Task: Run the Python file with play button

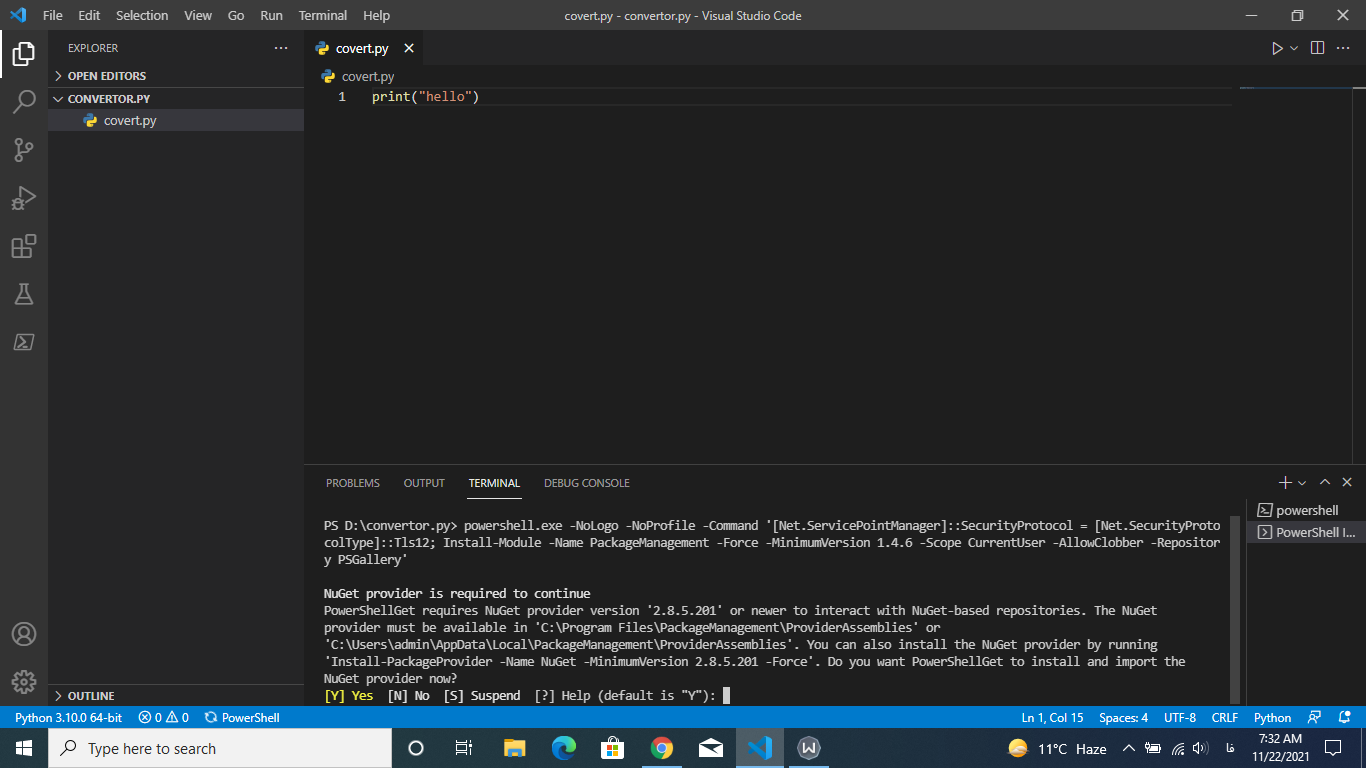Action: pos(1277,48)
